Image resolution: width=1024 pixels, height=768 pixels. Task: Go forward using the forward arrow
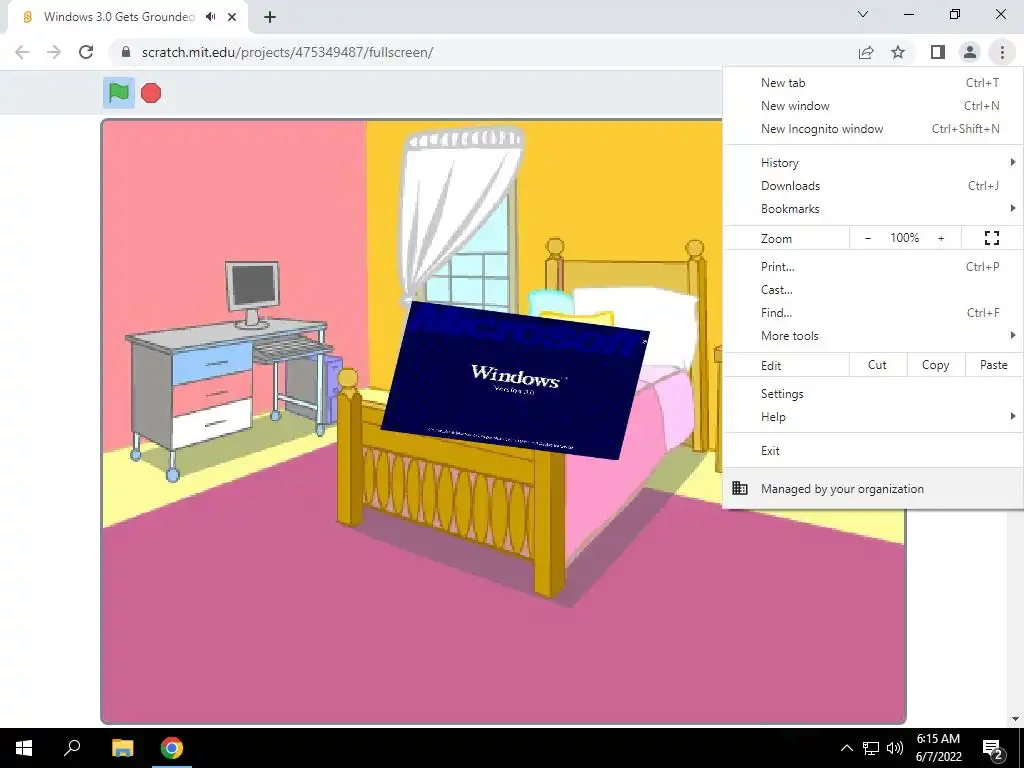54,52
